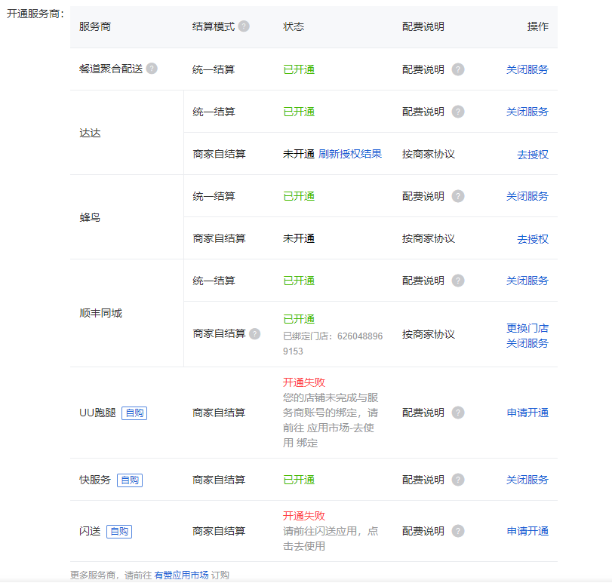Viewport: 612px width, 583px height.
Task: Open 配费说明 help icon in 快服务 row
Action: [x=458, y=480]
